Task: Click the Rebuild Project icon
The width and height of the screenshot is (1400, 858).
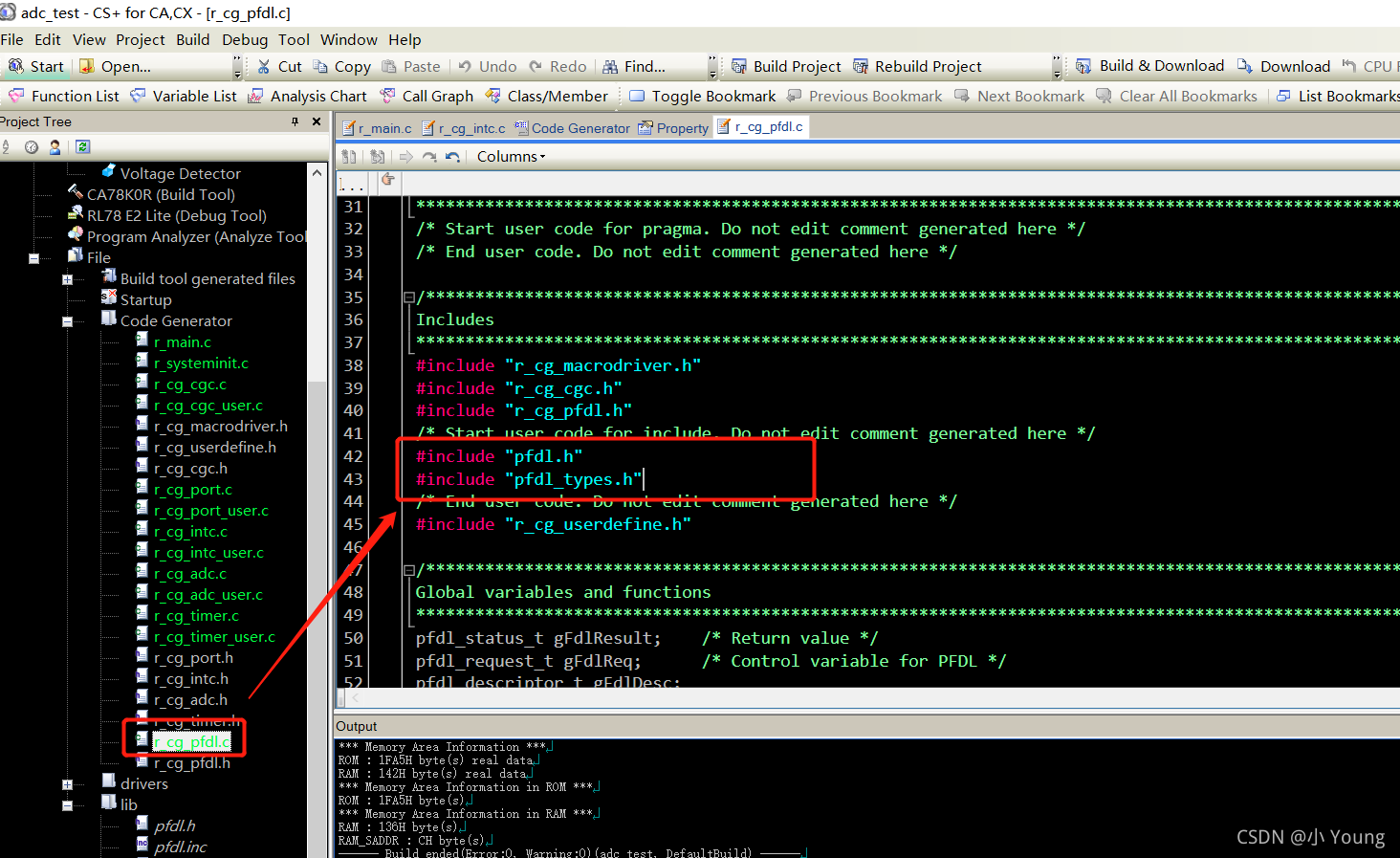Action: pyautogui.click(x=861, y=66)
